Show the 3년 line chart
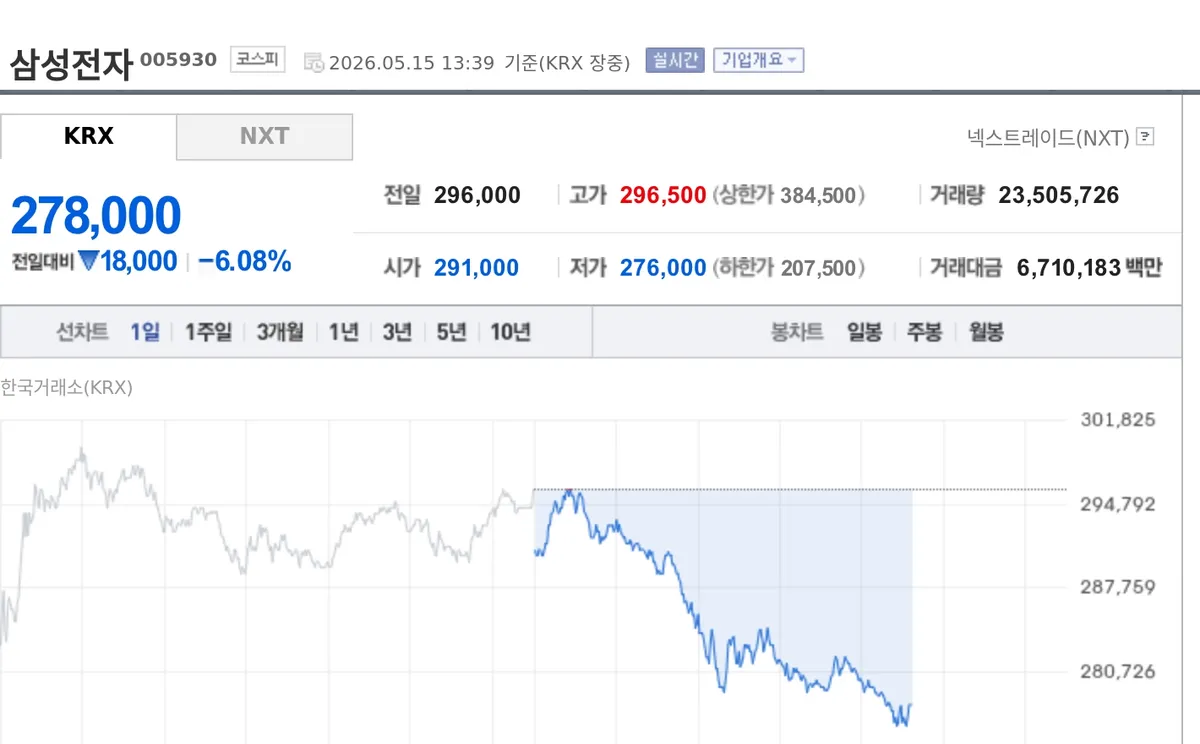The width and height of the screenshot is (1200, 744). pos(397,332)
